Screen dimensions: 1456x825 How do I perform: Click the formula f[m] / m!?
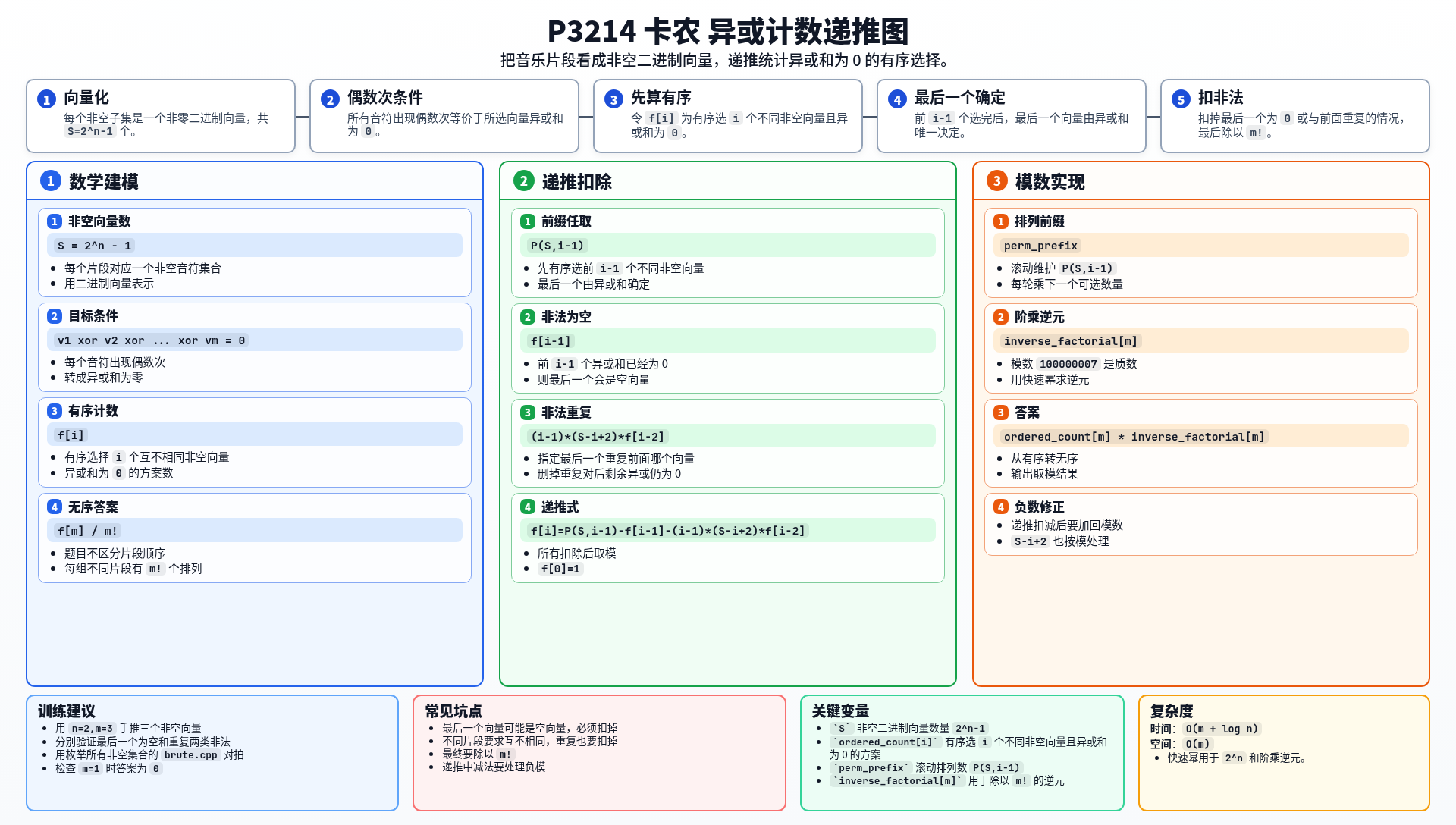coord(87,531)
